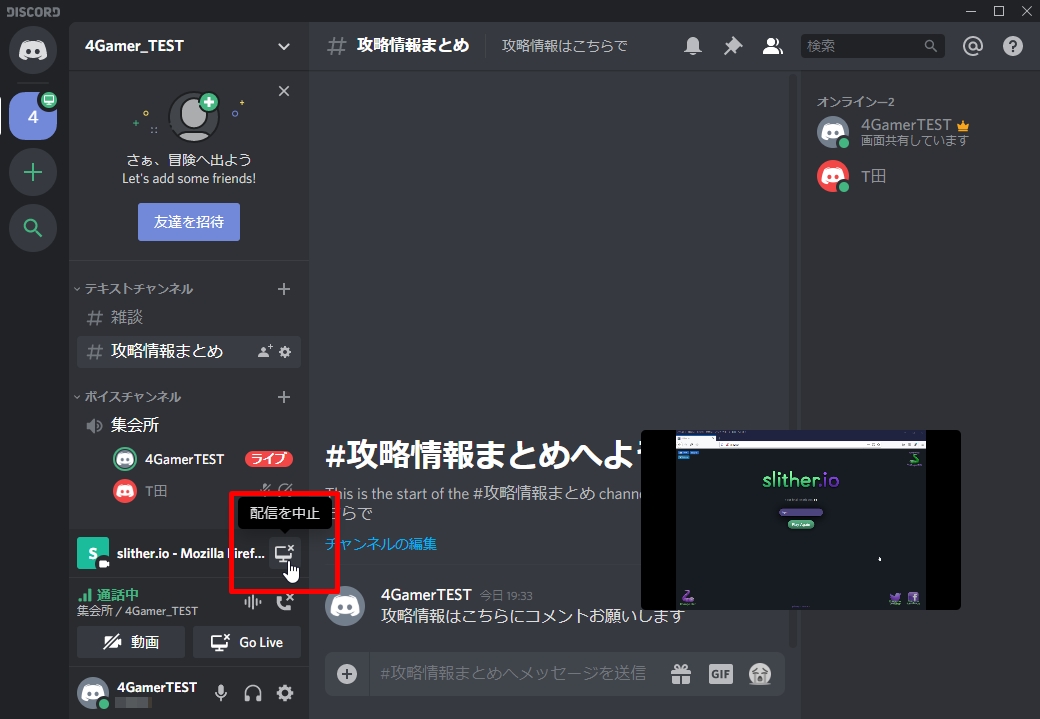Click the message text 攻略情報はこちらにコメントお願いします

(x=532, y=616)
